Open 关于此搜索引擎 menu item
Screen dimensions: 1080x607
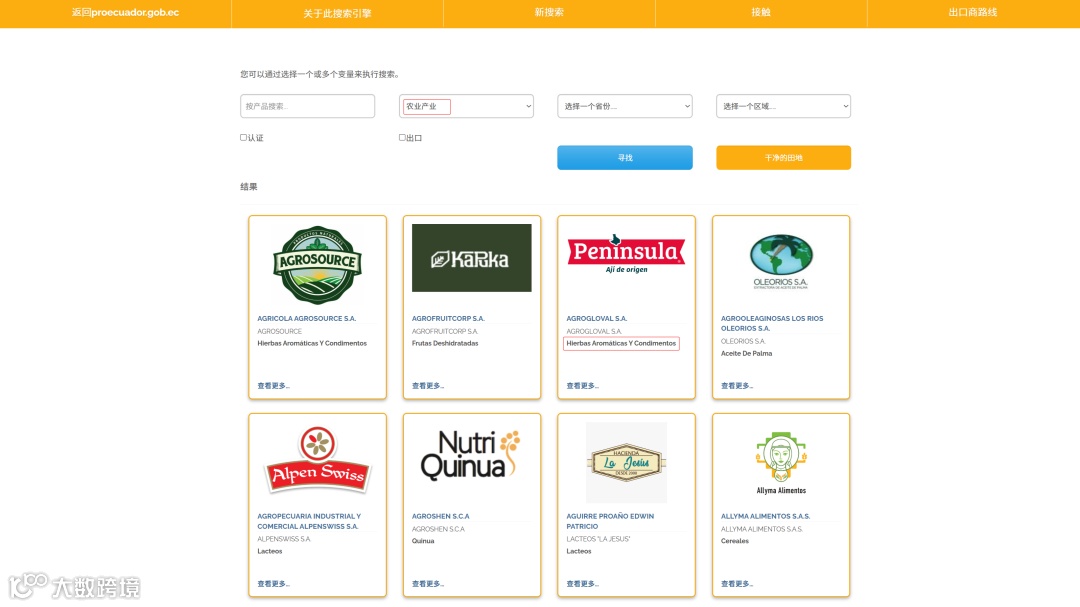[338, 13]
